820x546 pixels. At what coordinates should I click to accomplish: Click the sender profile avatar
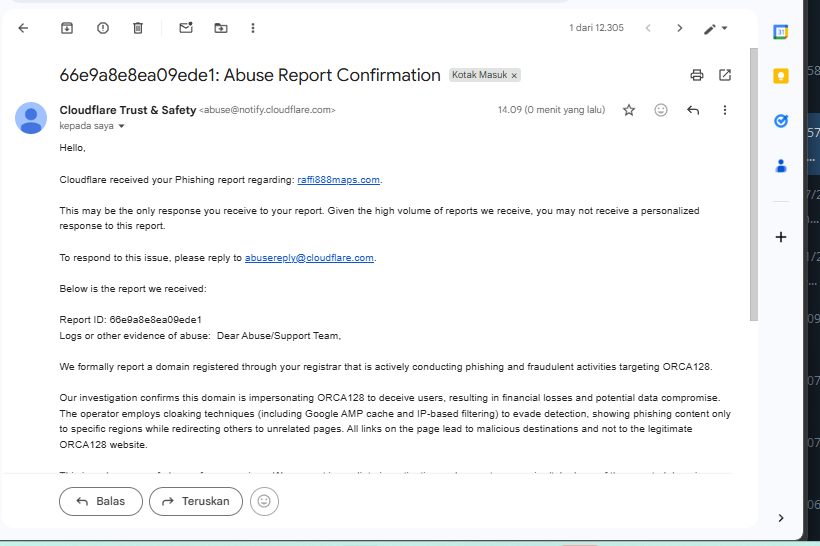click(x=31, y=118)
